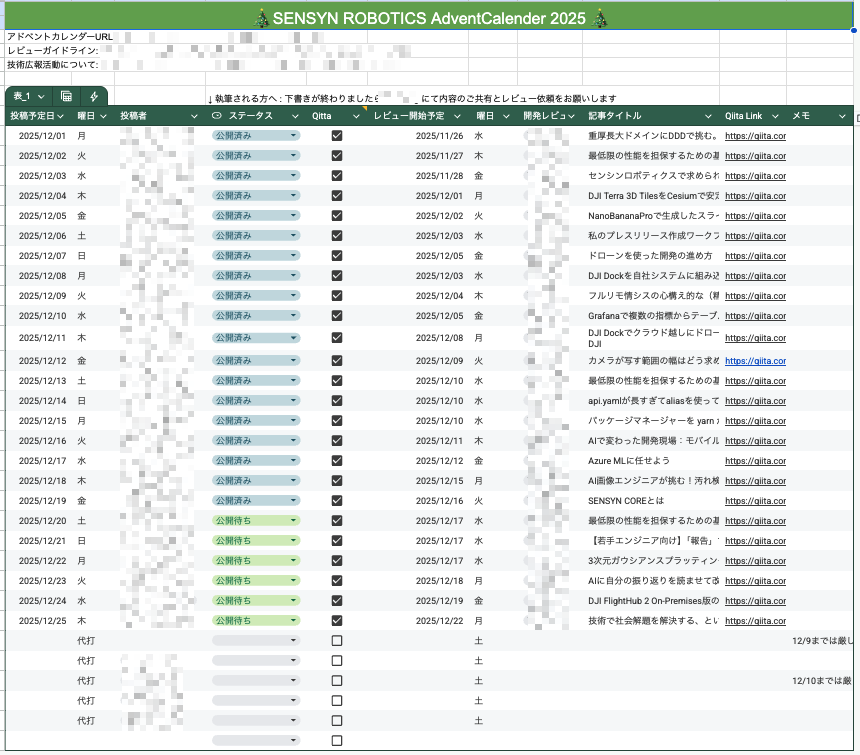The width and height of the screenshot is (860, 755).
Task: Select the 技術広報活動について label cell
Action: [x=53, y=65]
